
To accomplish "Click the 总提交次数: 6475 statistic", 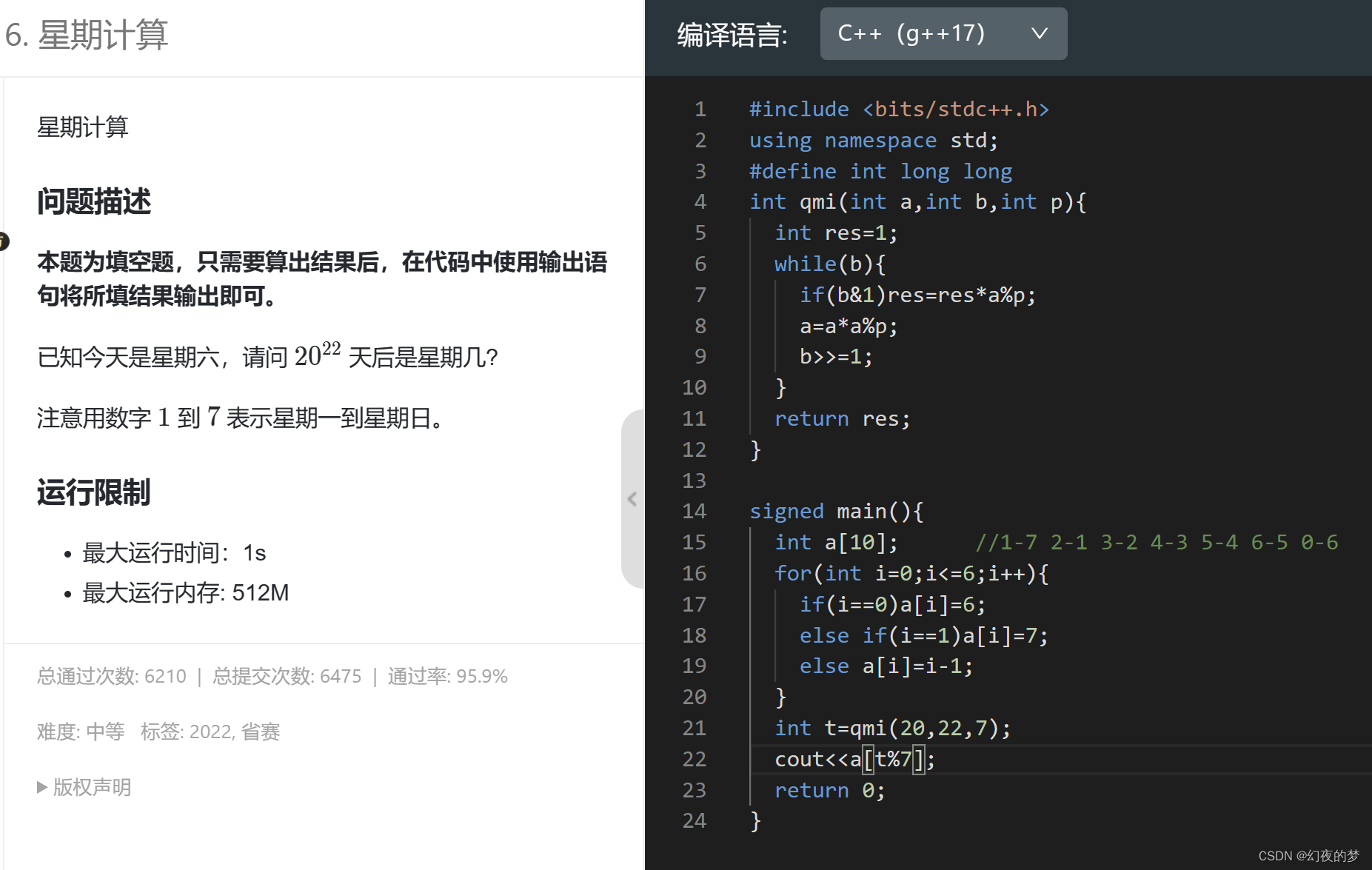I will 287,676.
